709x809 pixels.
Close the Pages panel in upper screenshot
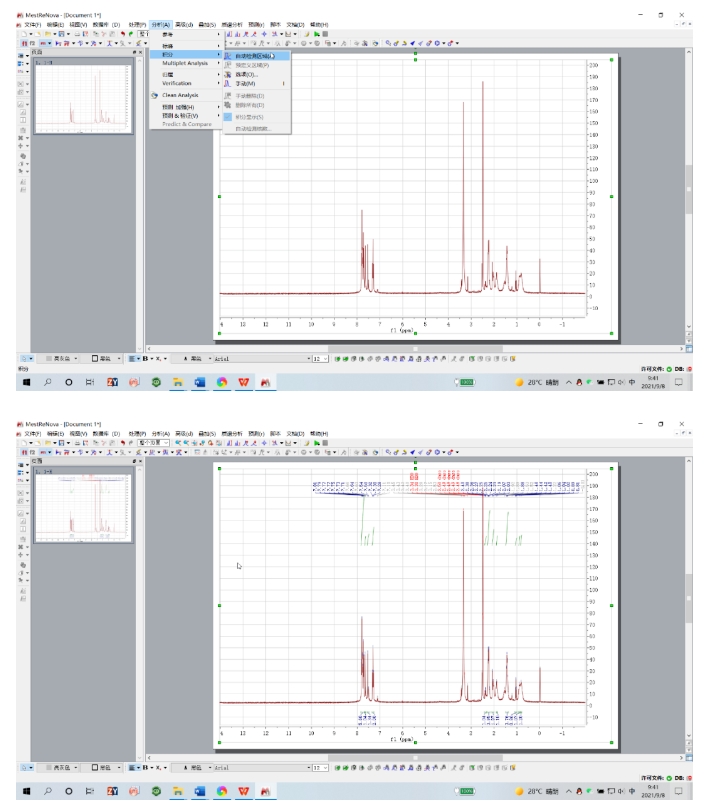(x=140, y=53)
